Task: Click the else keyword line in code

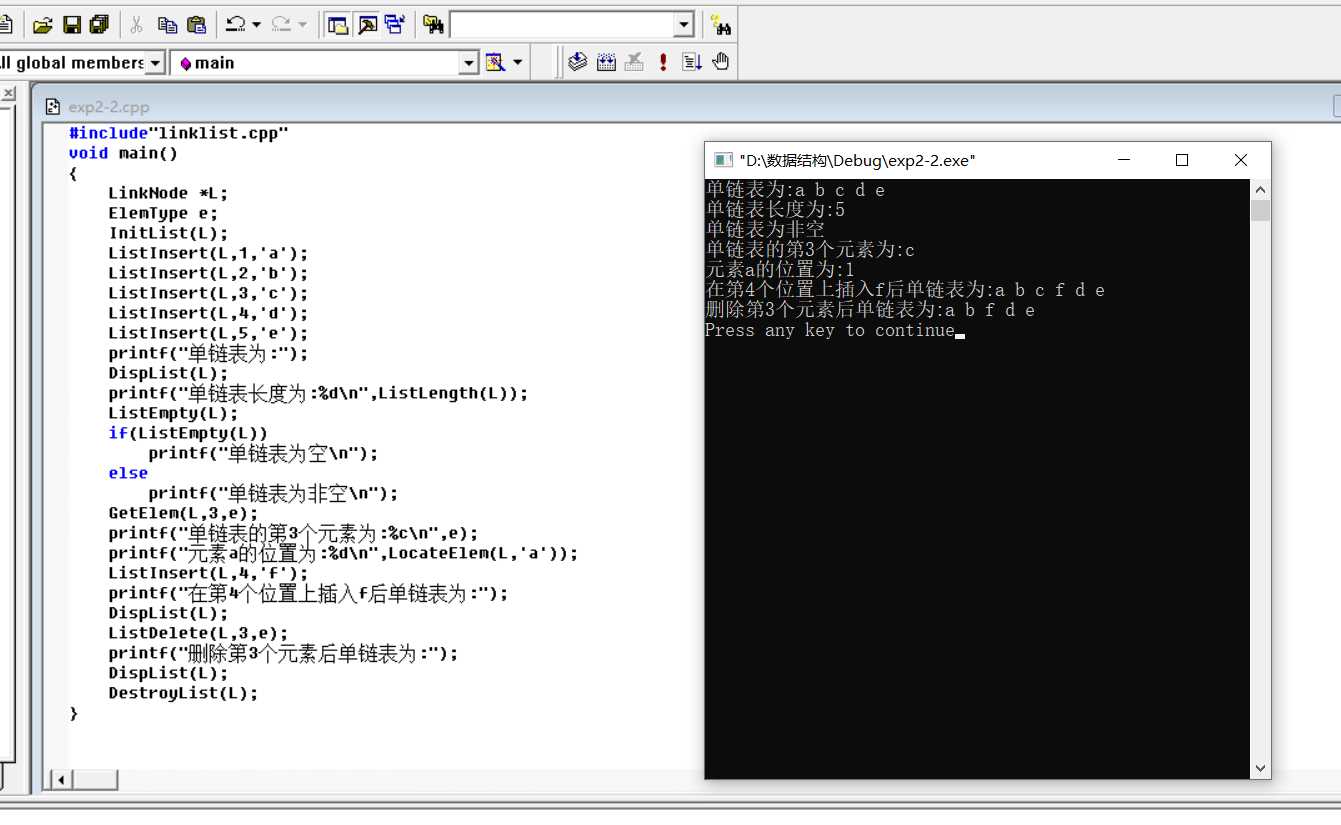Action: click(x=128, y=473)
